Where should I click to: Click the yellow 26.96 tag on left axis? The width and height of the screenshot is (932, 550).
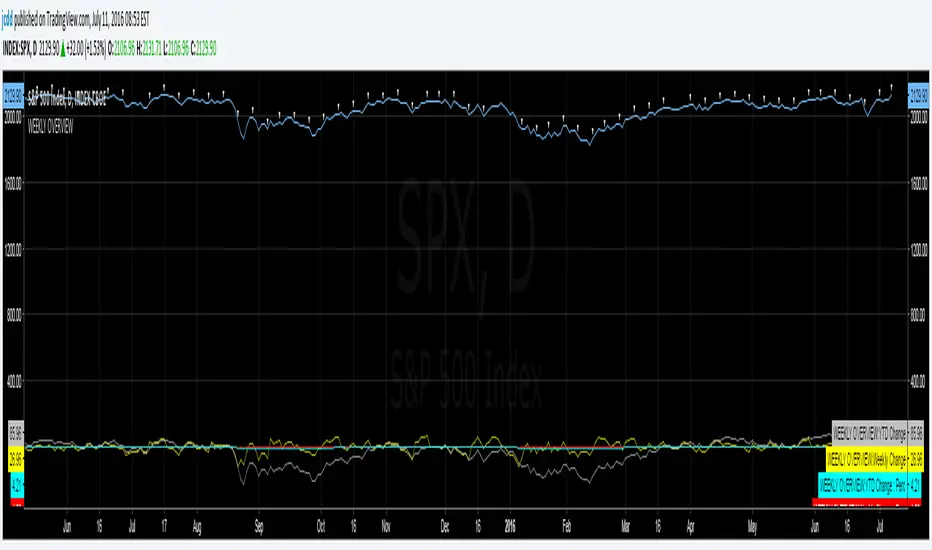[x=15, y=459]
